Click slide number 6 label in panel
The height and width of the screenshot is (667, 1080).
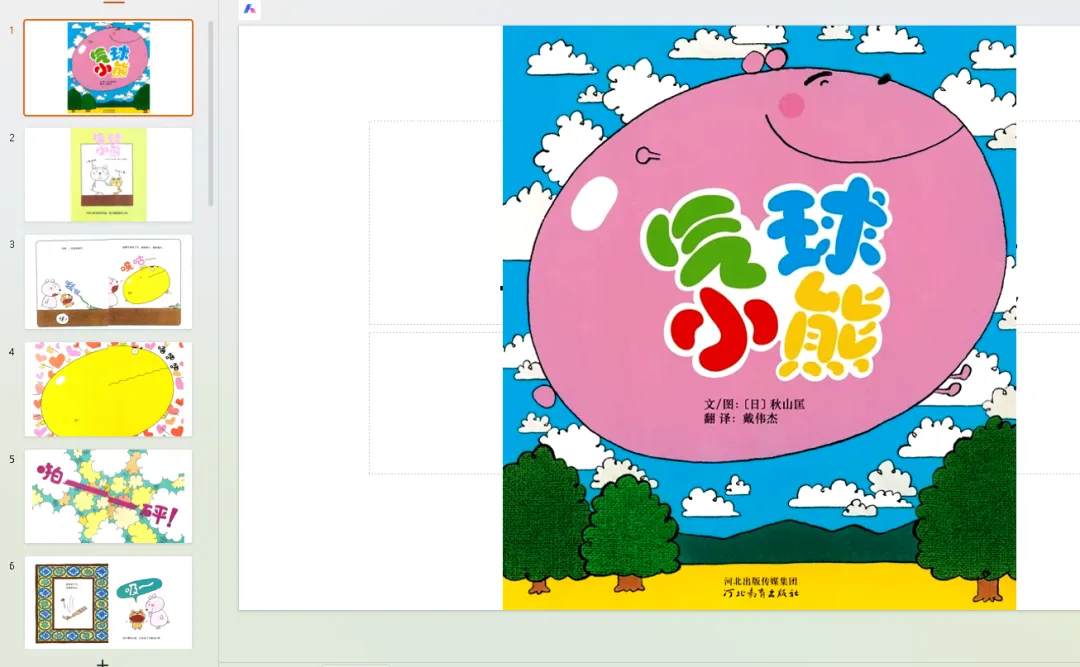(x=12, y=566)
